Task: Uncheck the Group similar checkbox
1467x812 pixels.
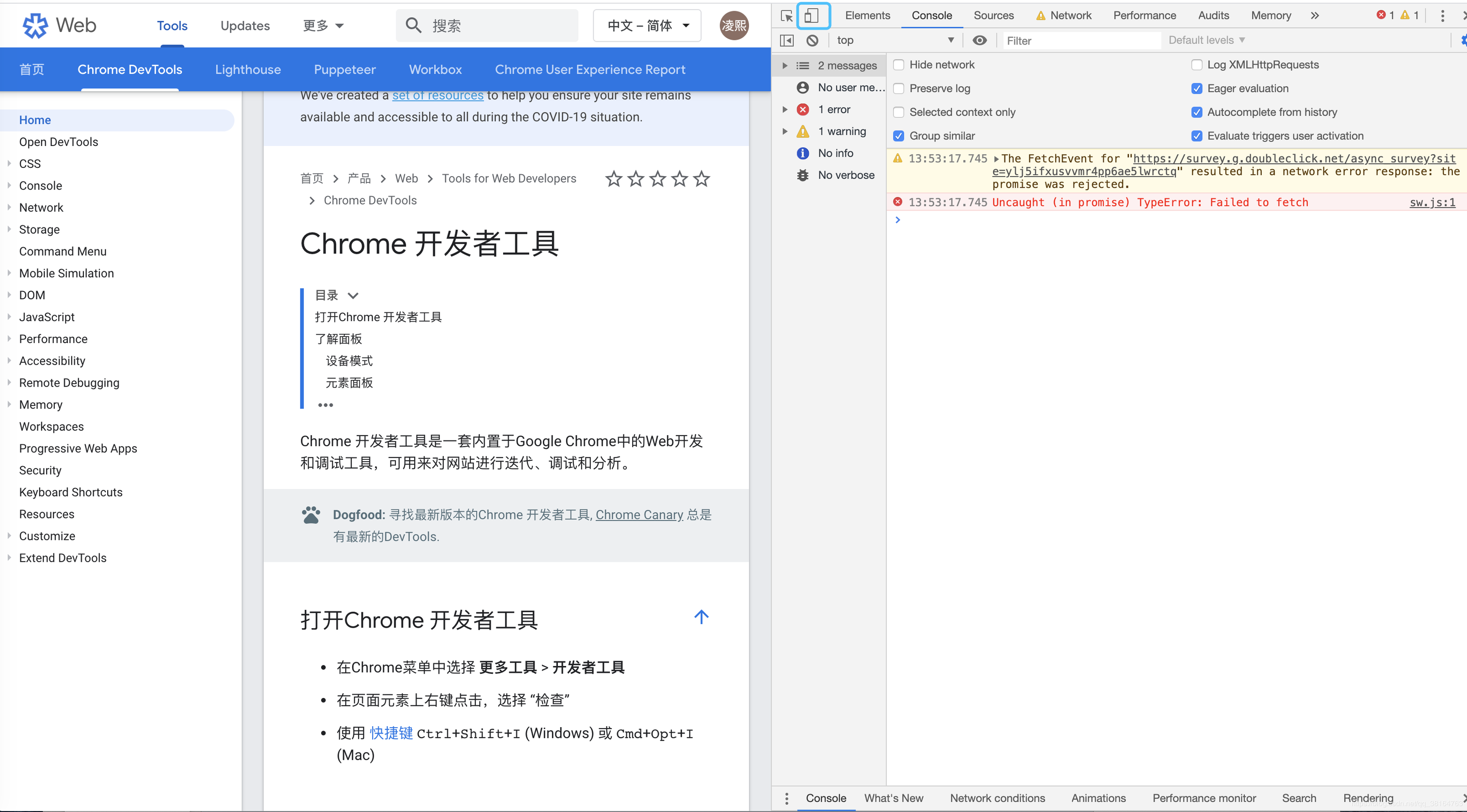Action: (x=898, y=136)
